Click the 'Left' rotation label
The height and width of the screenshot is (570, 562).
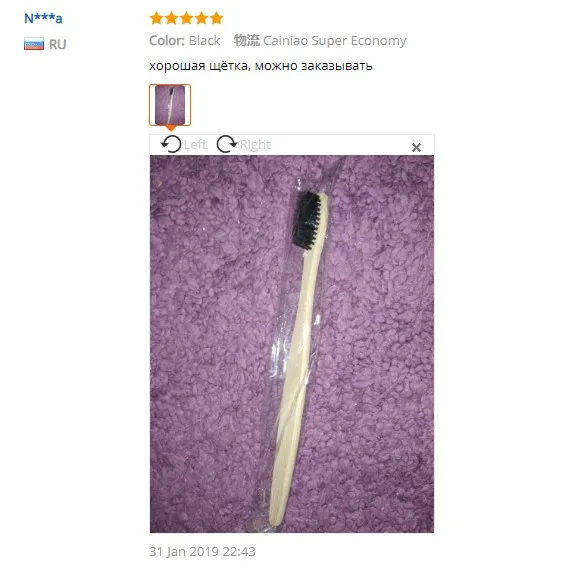pos(195,145)
